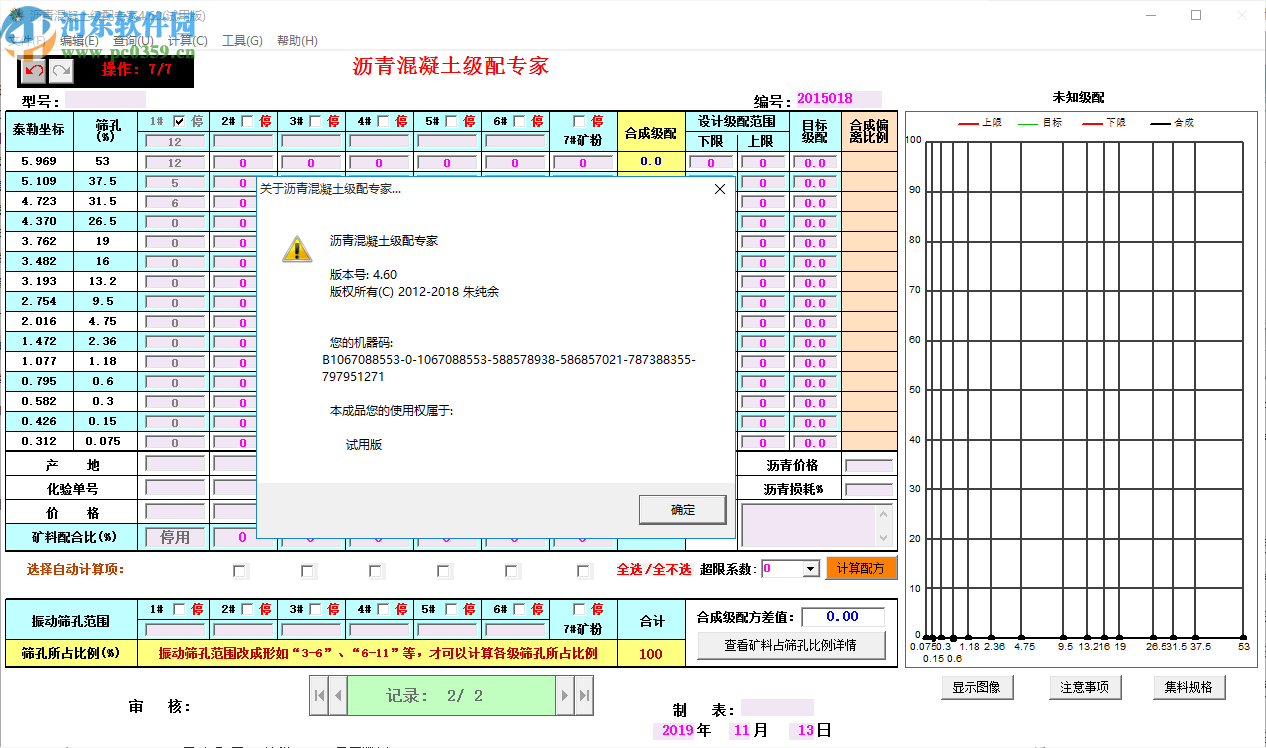Advance to the next record arrow icon
The image size is (1266, 748).
tap(565, 695)
